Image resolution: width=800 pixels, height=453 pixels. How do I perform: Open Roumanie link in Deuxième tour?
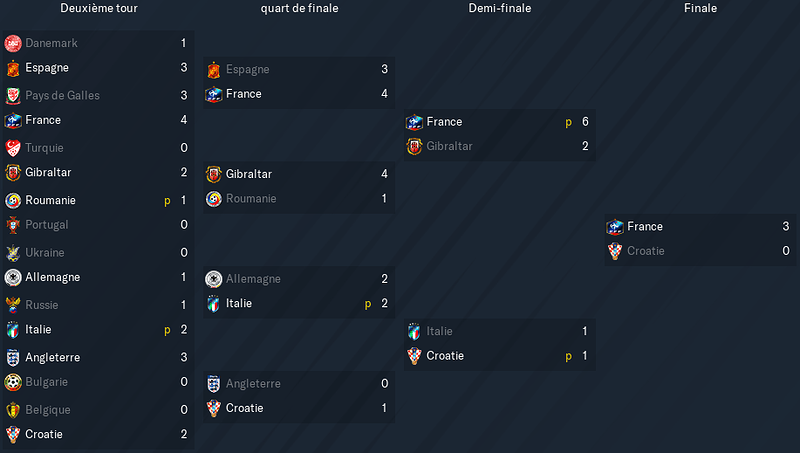pyautogui.click(x=51, y=200)
